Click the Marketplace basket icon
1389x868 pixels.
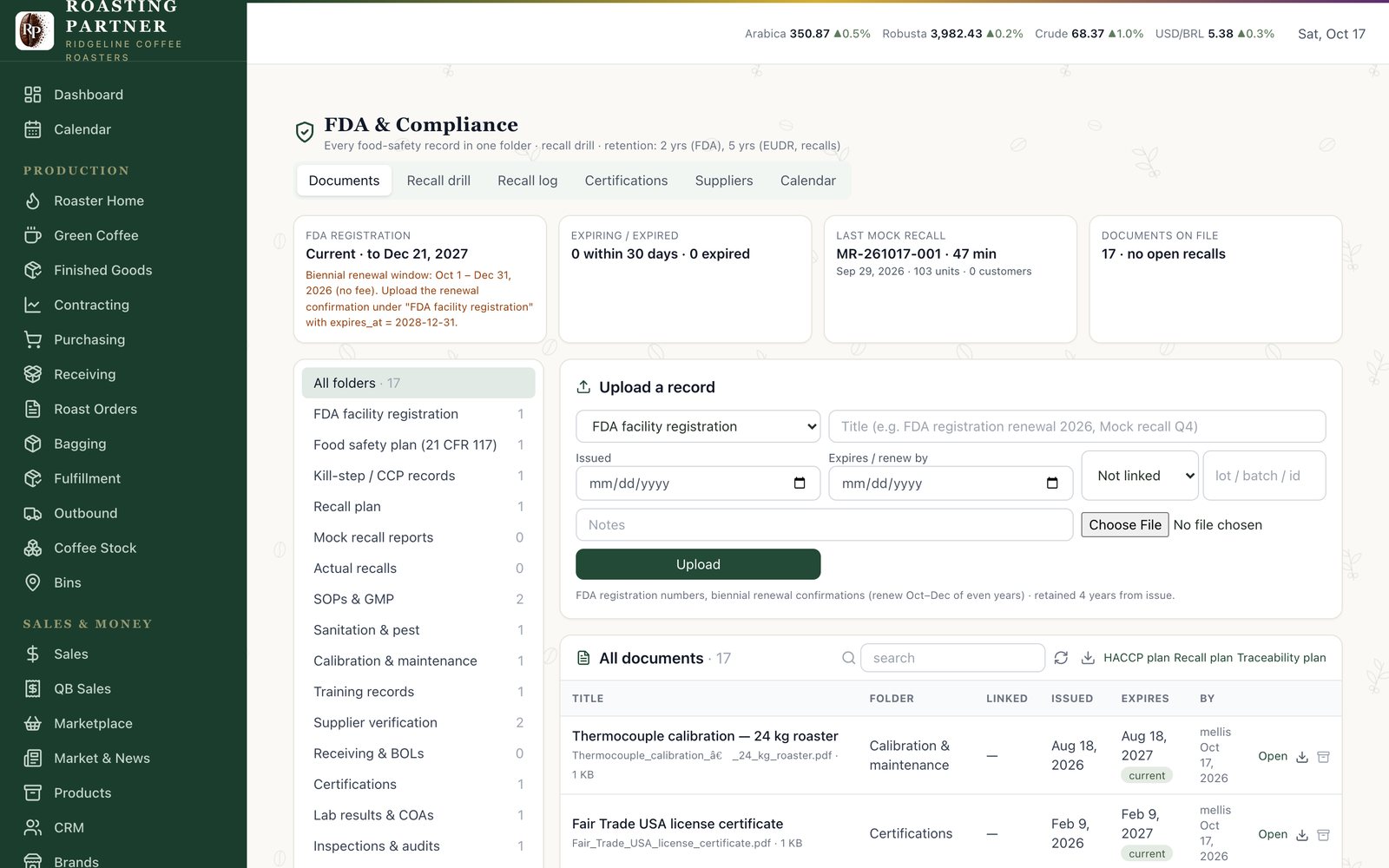coord(33,723)
